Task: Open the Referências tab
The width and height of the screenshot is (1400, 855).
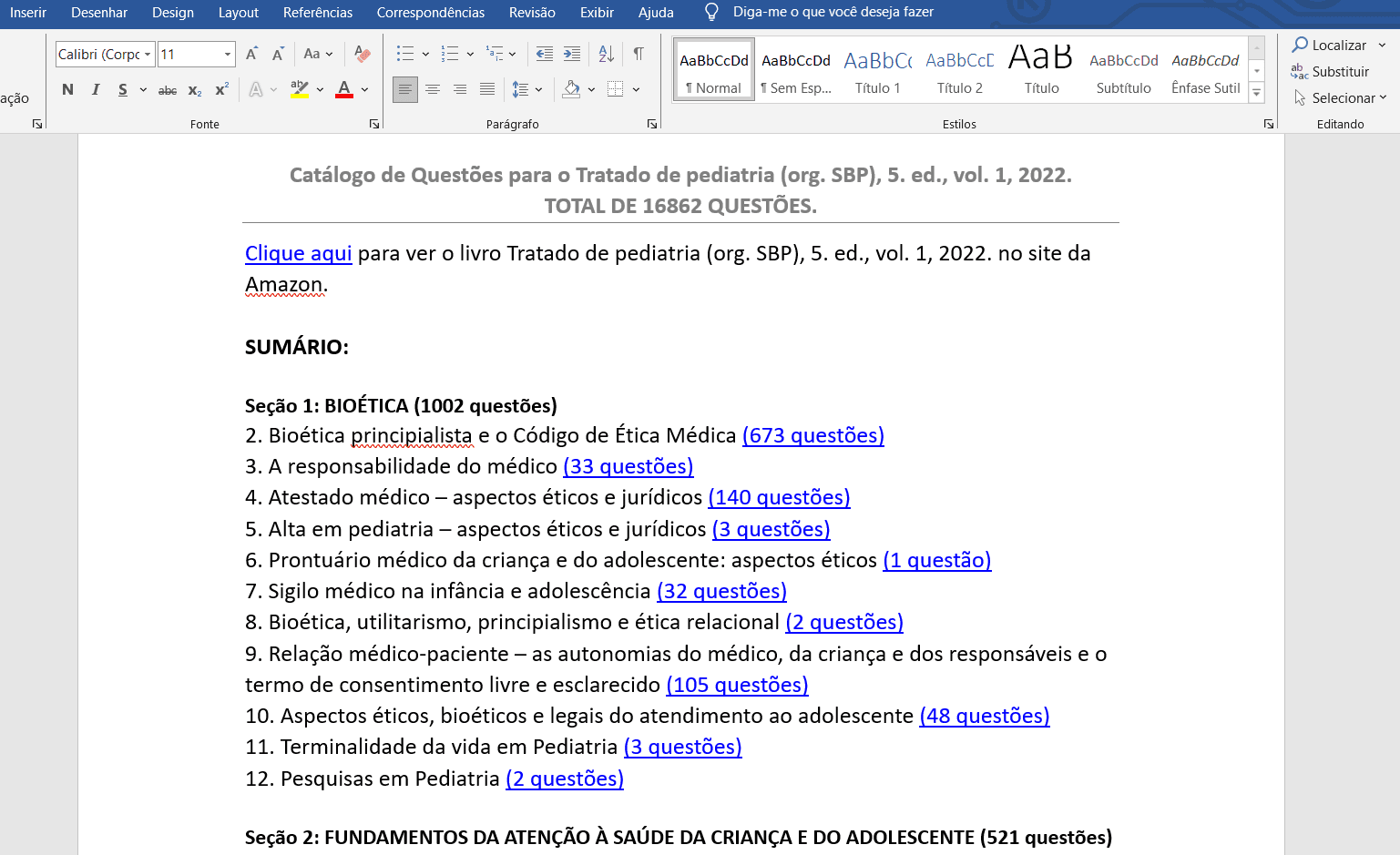Action: [x=318, y=13]
